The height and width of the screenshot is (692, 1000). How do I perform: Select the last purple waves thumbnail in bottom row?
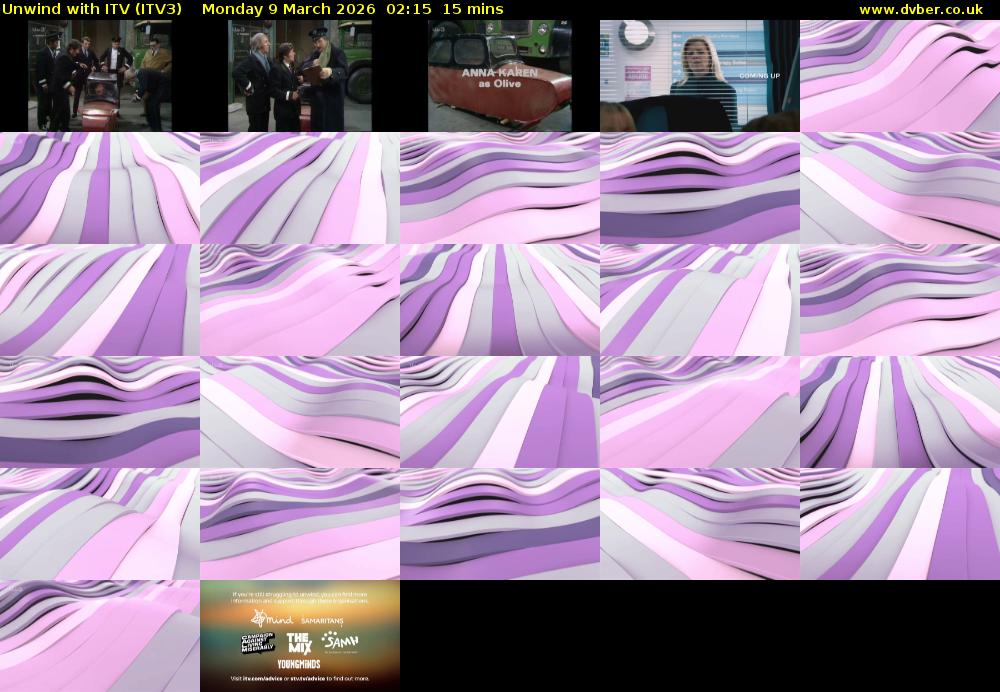point(100,636)
